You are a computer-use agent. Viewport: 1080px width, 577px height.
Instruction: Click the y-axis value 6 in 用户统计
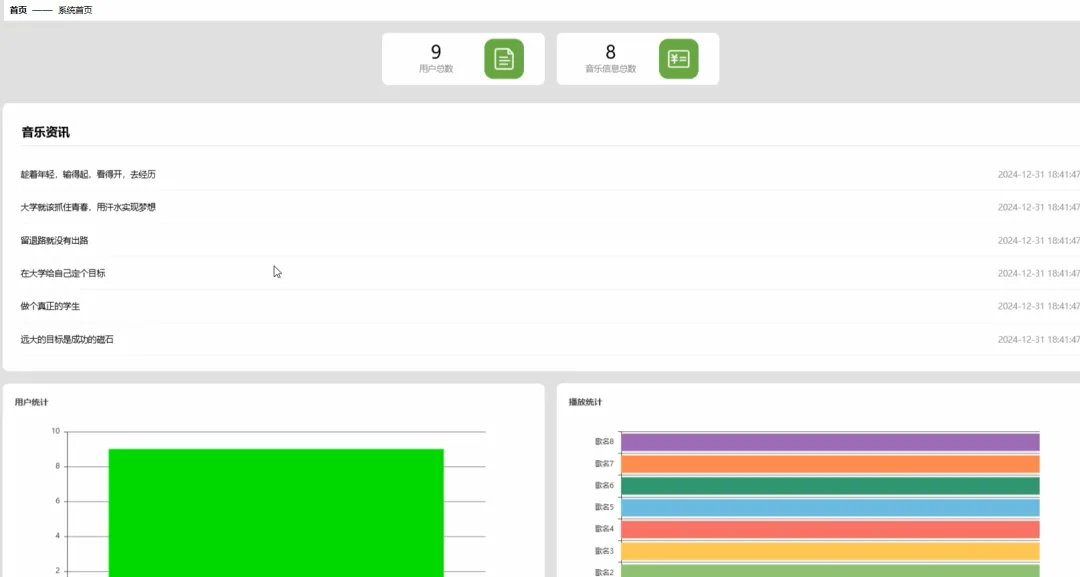click(x=58, y=501)
